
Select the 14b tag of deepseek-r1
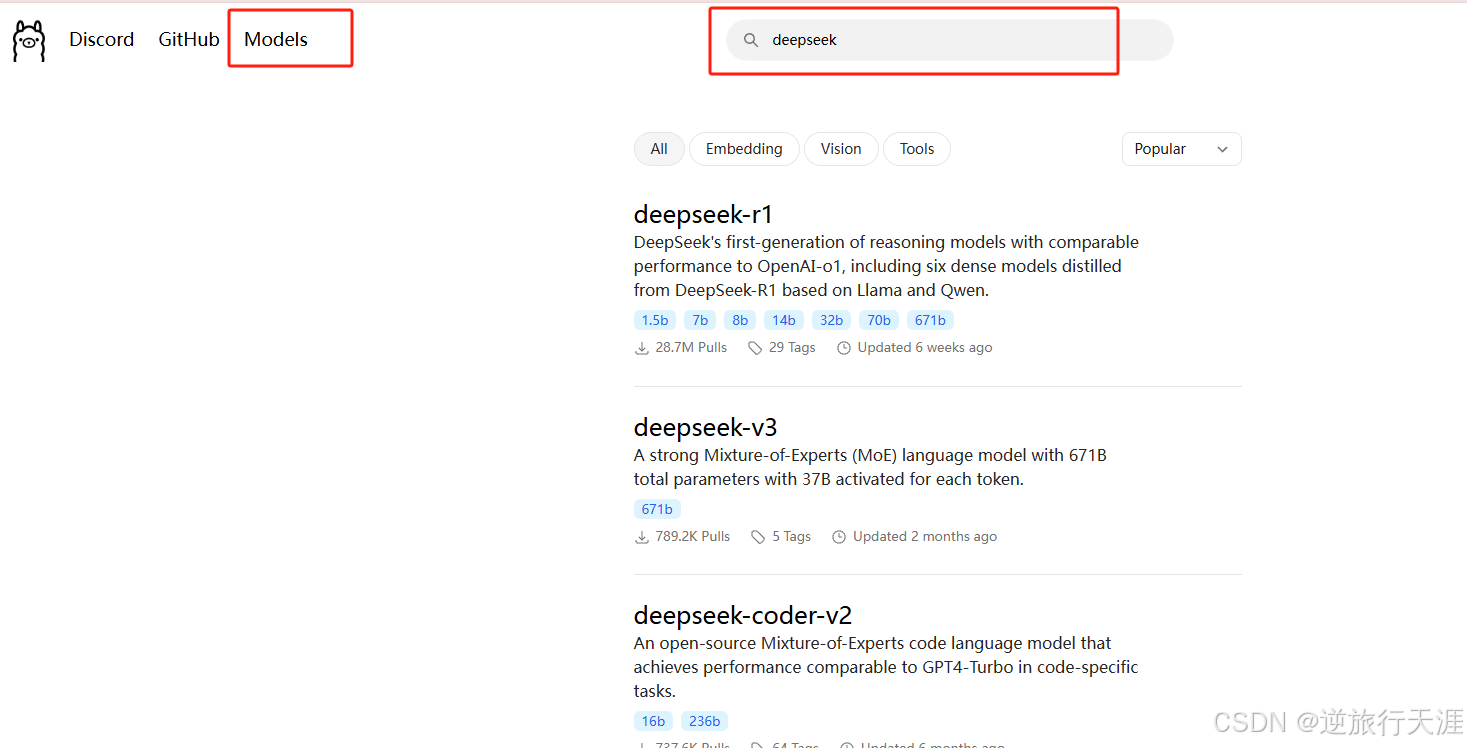tap(784, 320)
